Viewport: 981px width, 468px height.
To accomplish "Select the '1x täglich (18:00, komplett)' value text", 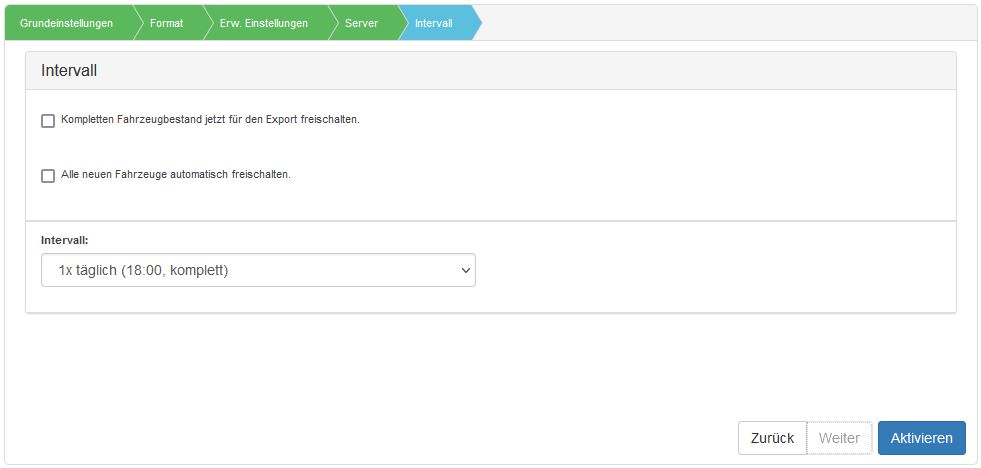I will [143, 270].
